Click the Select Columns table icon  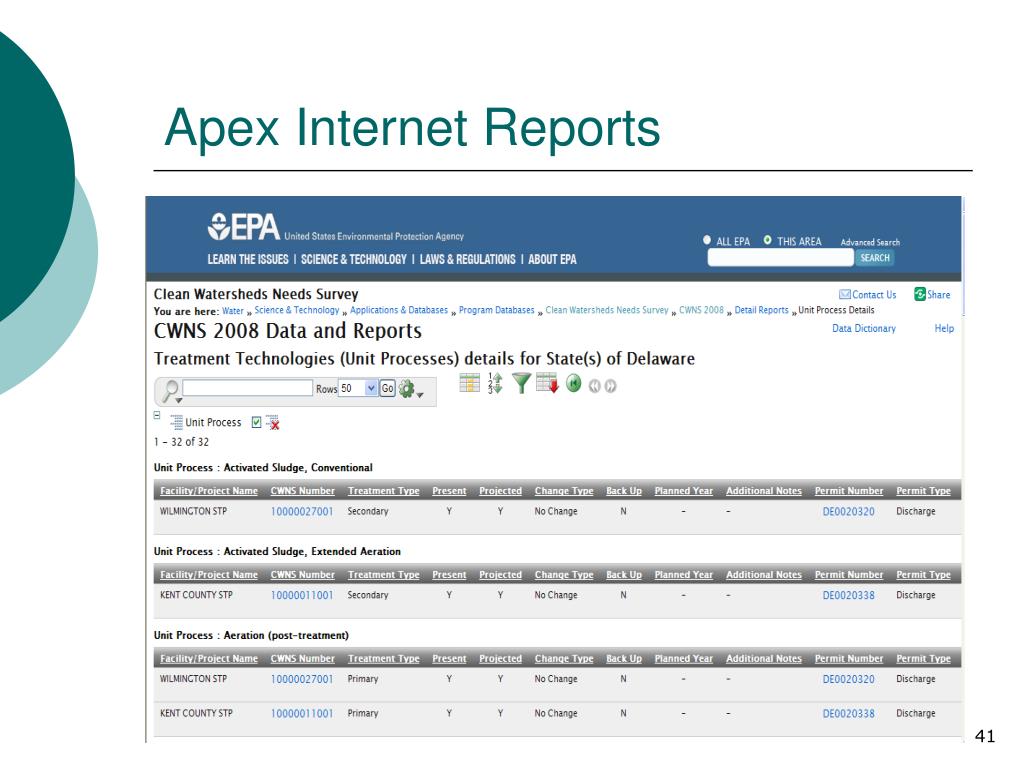click(x=470, y=383)
